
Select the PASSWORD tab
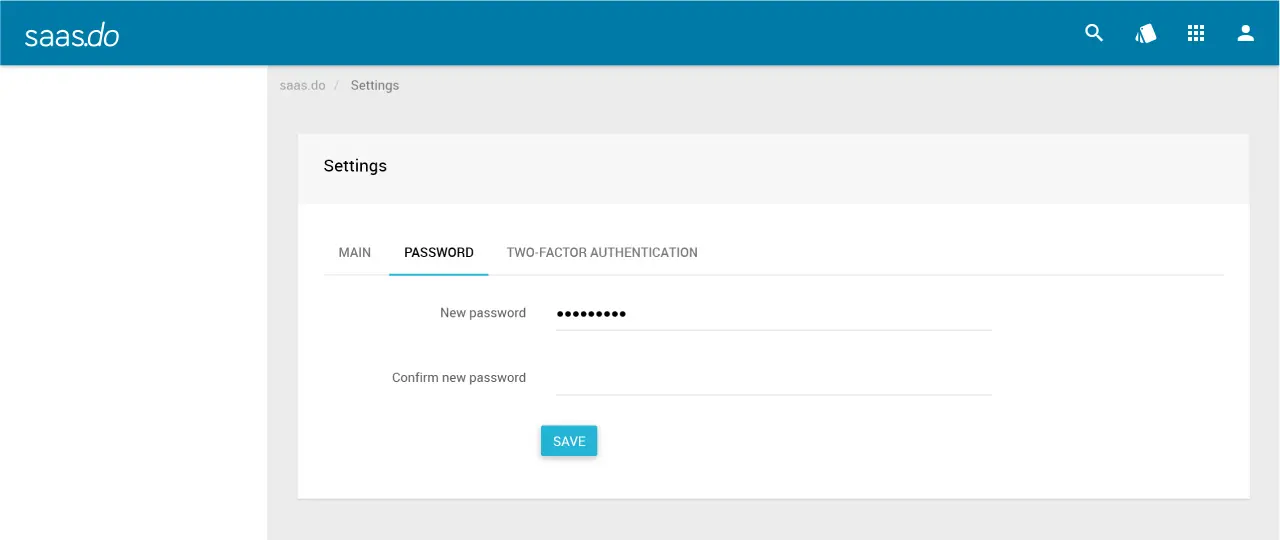[439, 252]
